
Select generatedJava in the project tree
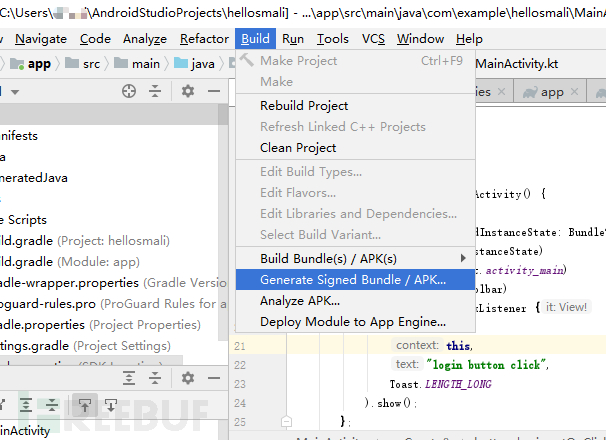pos(34,178)
